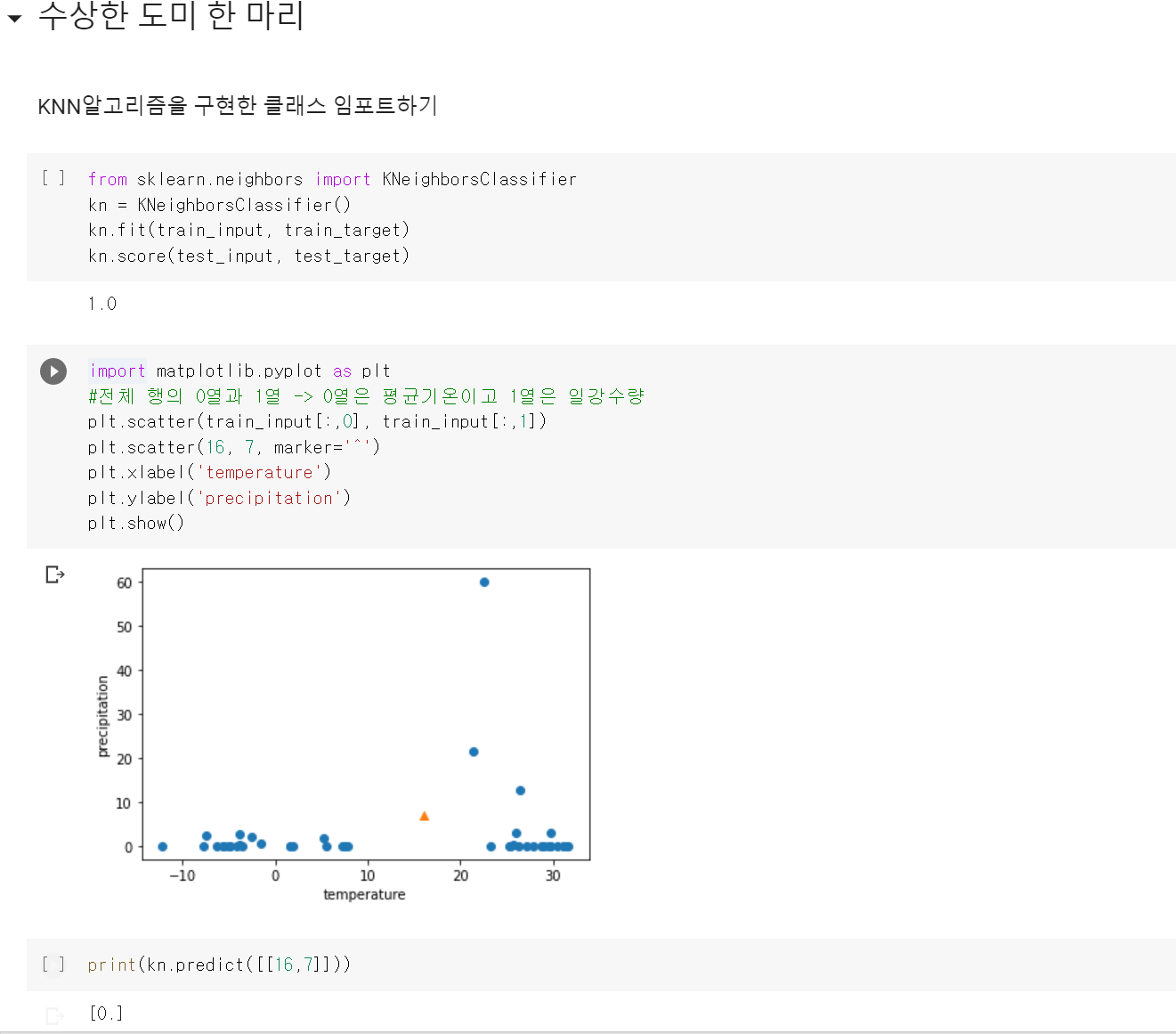Select the [0.] prediction output

pos(106,1014)
